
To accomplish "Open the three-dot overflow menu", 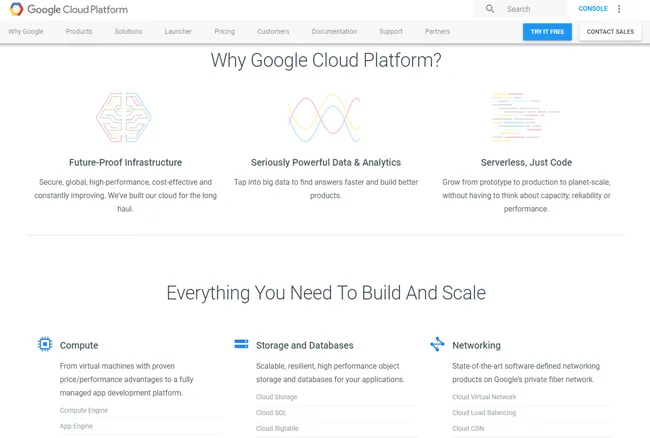I will (x=619, y=9).
